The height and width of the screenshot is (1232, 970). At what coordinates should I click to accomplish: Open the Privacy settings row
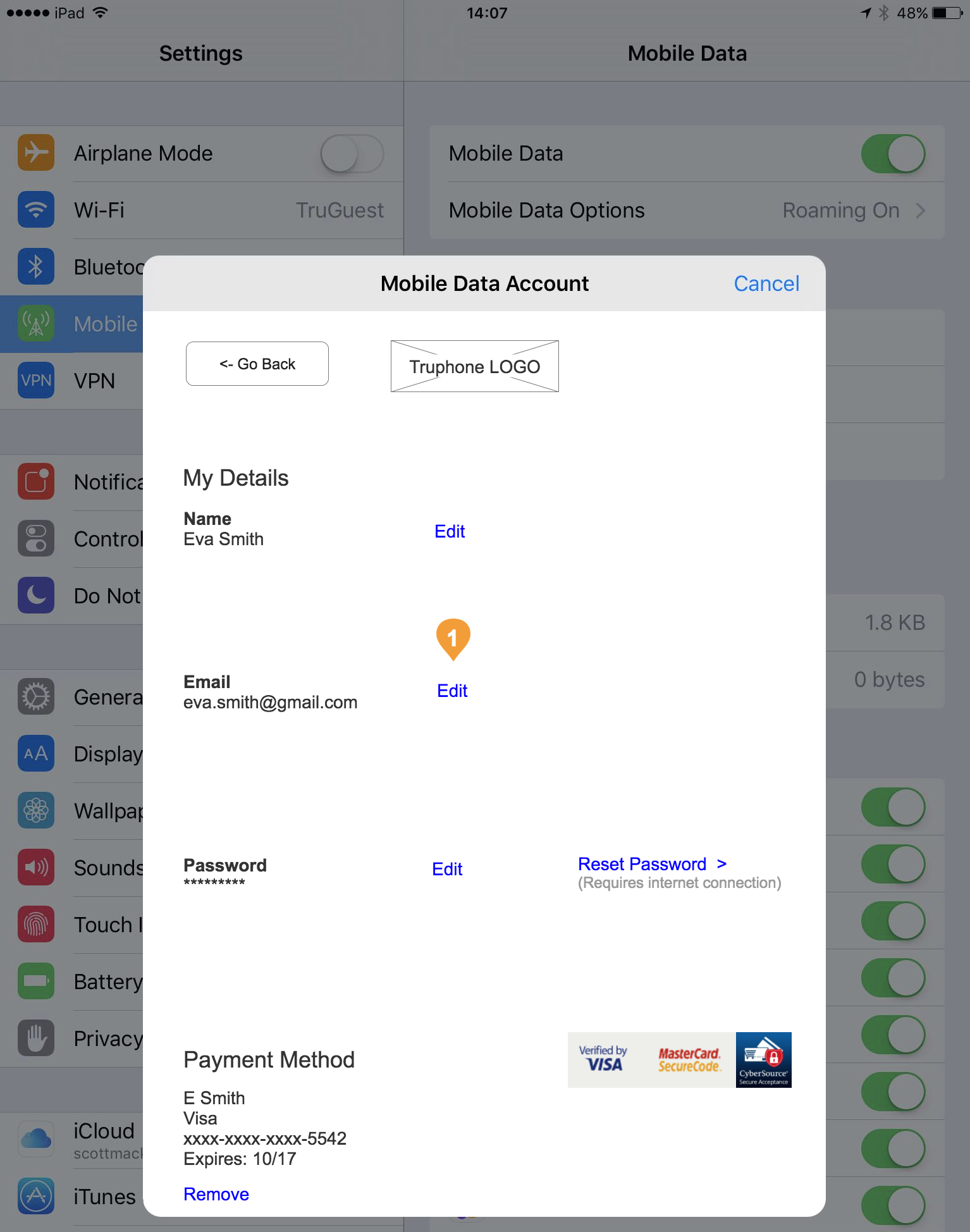point(71,1038)
